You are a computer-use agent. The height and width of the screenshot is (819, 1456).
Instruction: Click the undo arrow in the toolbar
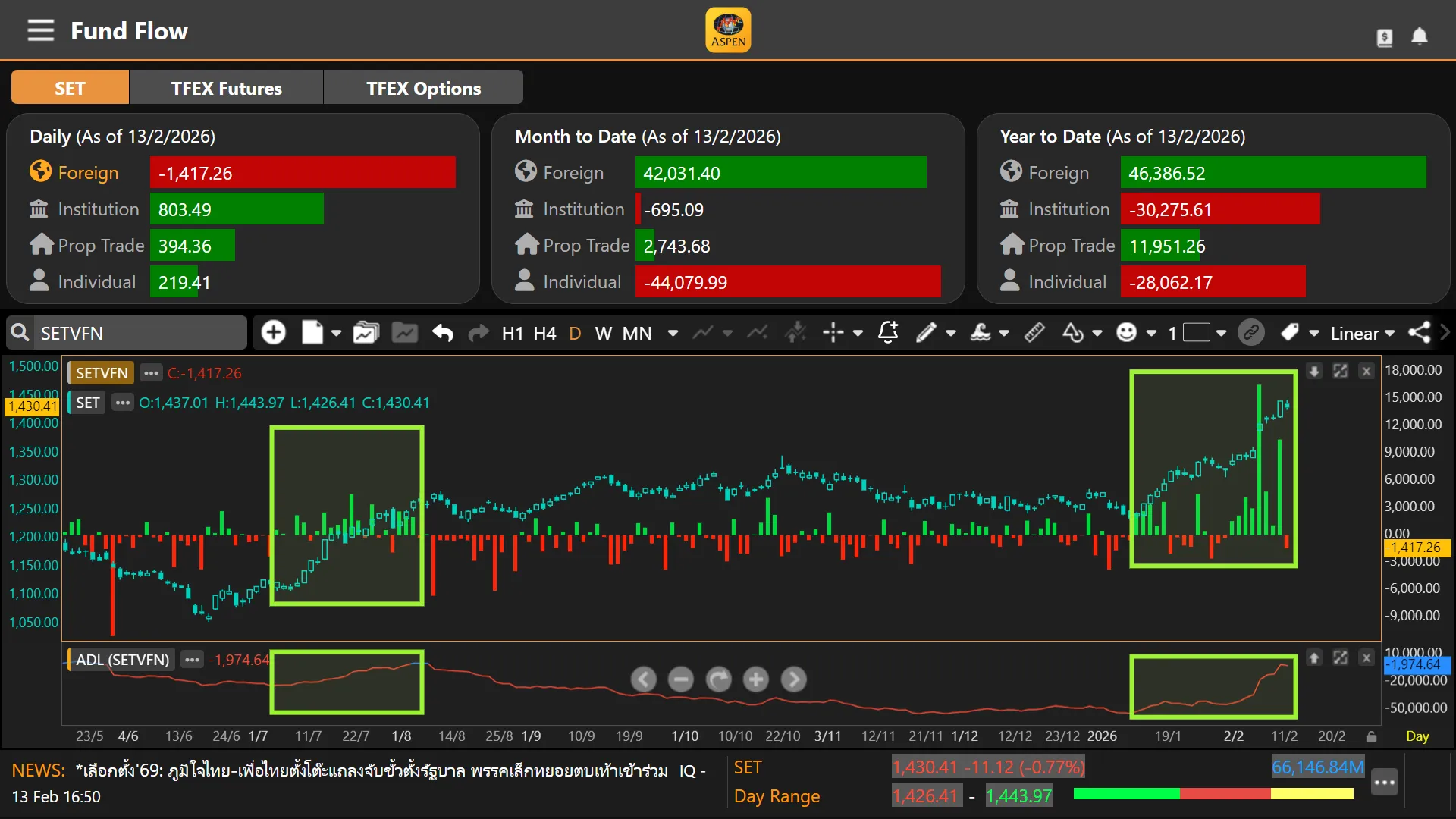click(x=443, y=333)
